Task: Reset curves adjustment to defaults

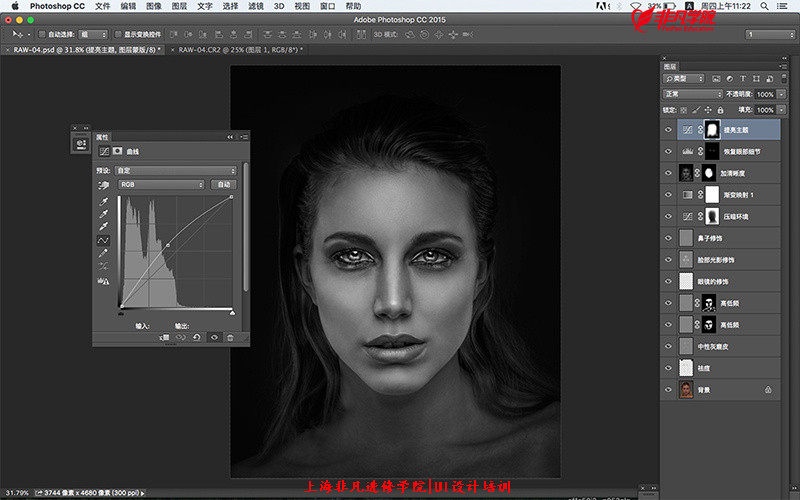Action: [196, 337]
